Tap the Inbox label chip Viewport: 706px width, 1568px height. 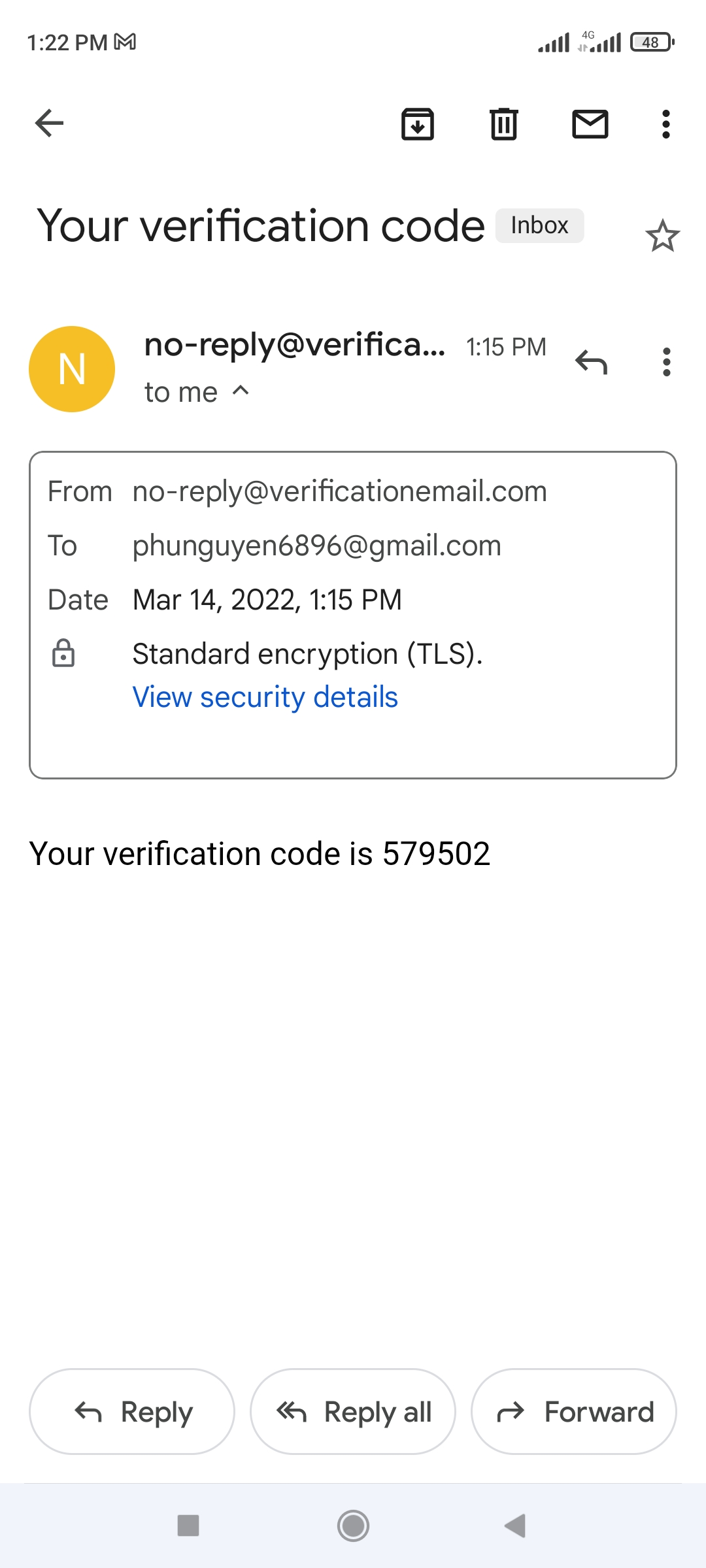point(539,225)
